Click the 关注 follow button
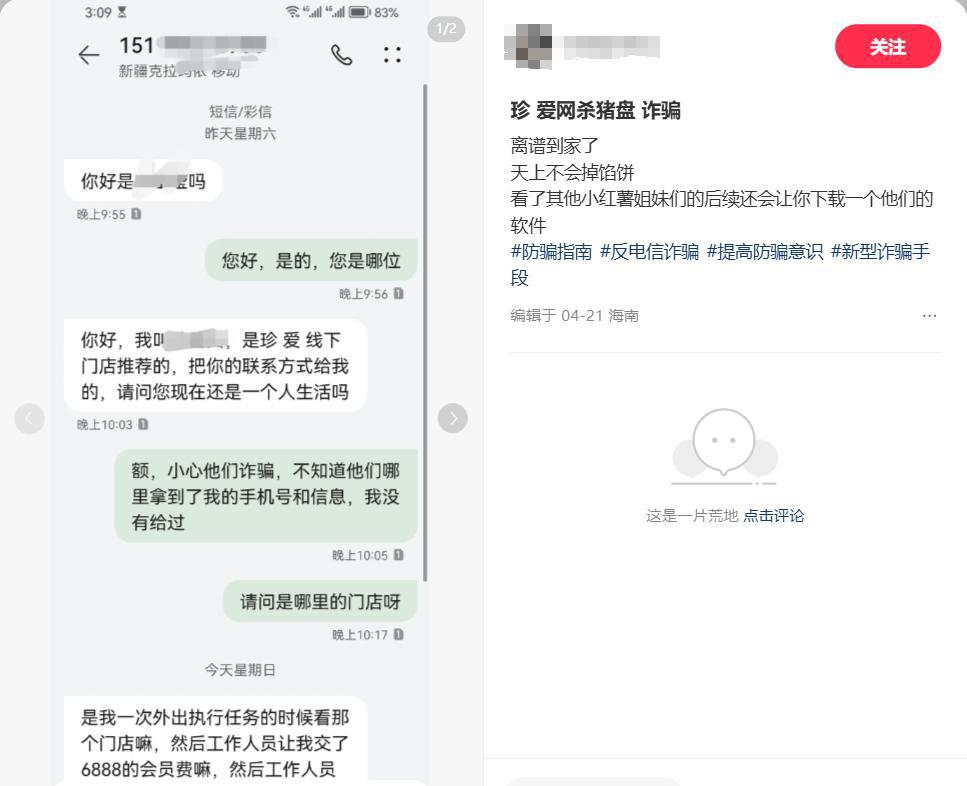Screen dimensions: 967x786 [888, 46]
